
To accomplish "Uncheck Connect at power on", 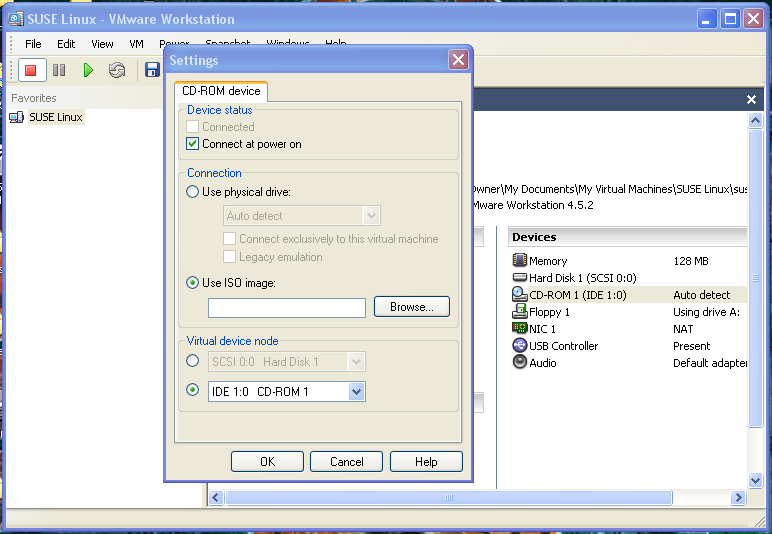I will click(x=193, y=144).
